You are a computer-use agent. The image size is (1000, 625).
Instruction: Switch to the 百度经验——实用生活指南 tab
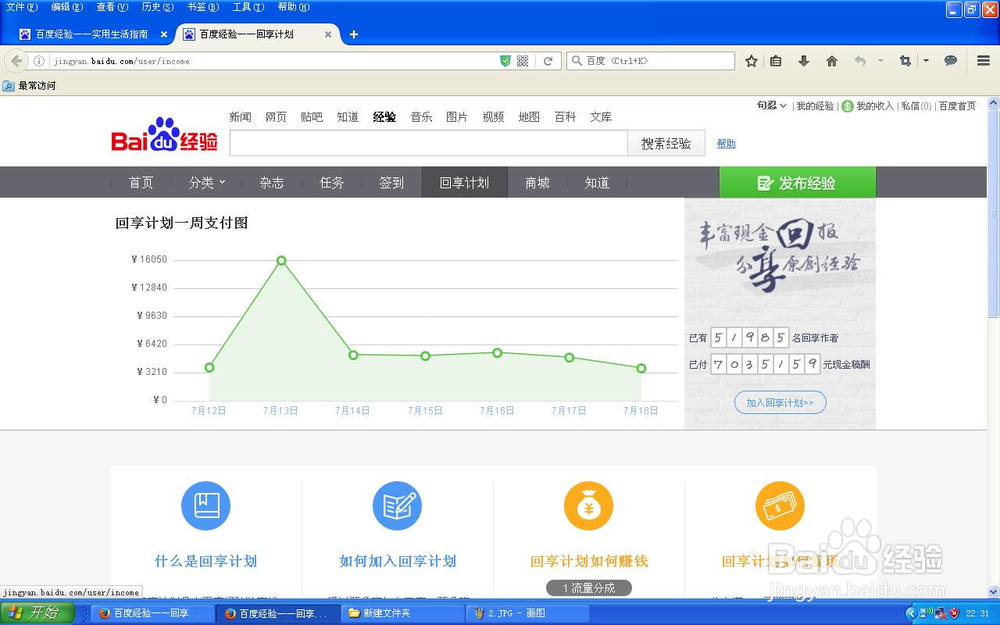(91, 34)
